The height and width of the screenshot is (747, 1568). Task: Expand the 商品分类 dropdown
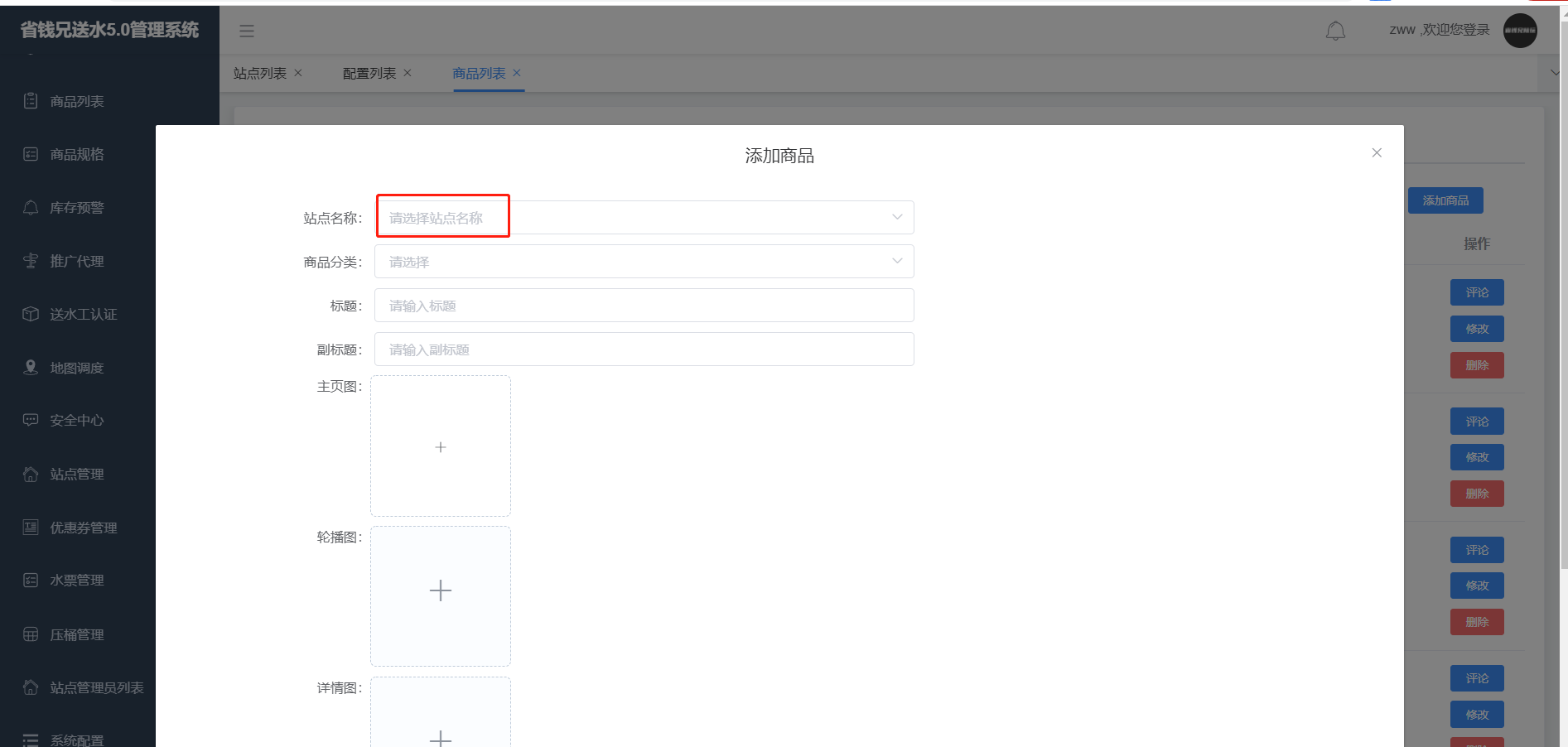644,262
